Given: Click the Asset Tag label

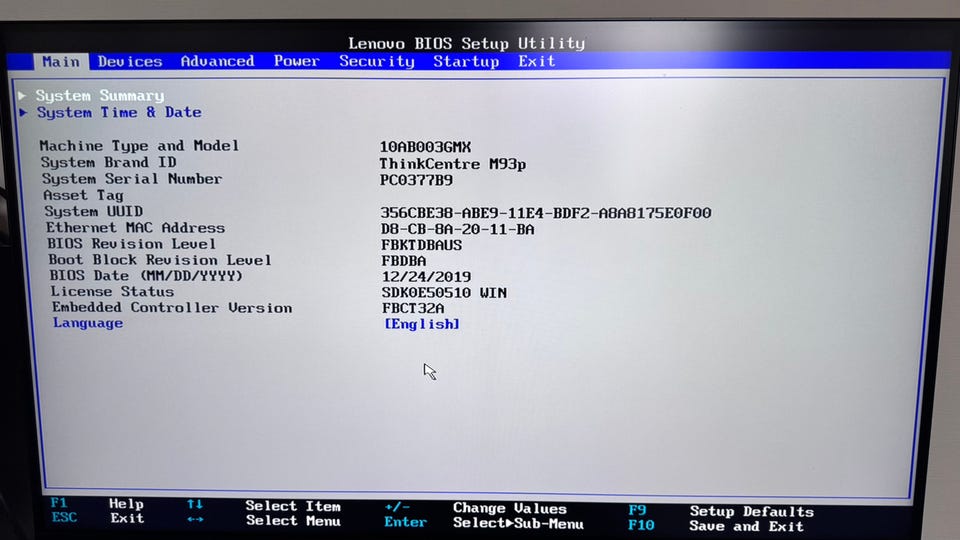Looking at the screenshot, I should click(x=83, y=195).
